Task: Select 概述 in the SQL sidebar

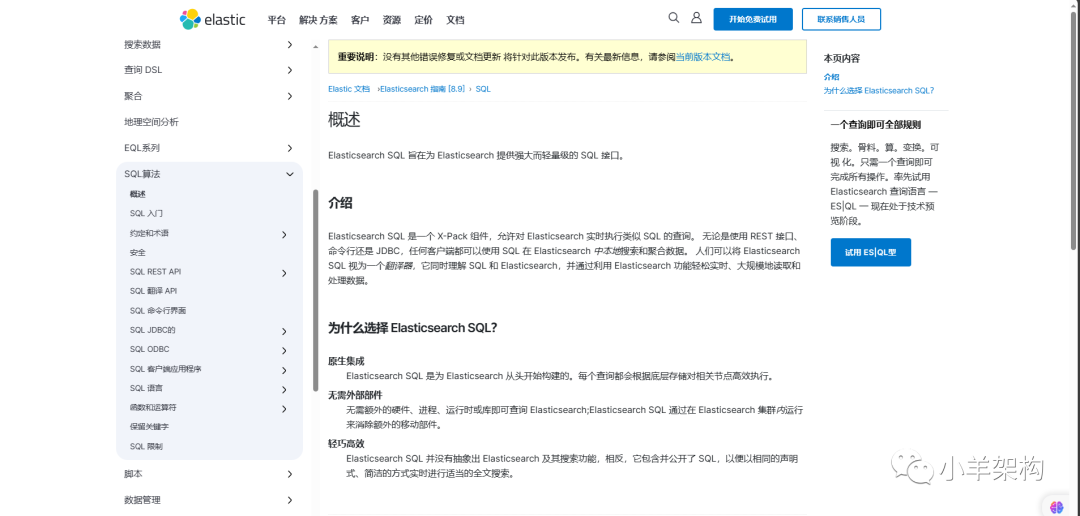Action: pos(138,194)
